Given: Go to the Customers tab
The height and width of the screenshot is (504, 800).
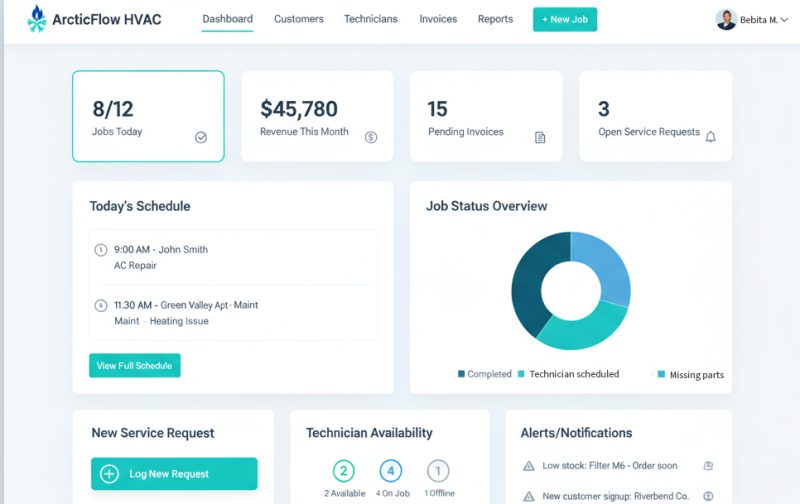Looking at the screenshot, I should (x=298, y=19).
